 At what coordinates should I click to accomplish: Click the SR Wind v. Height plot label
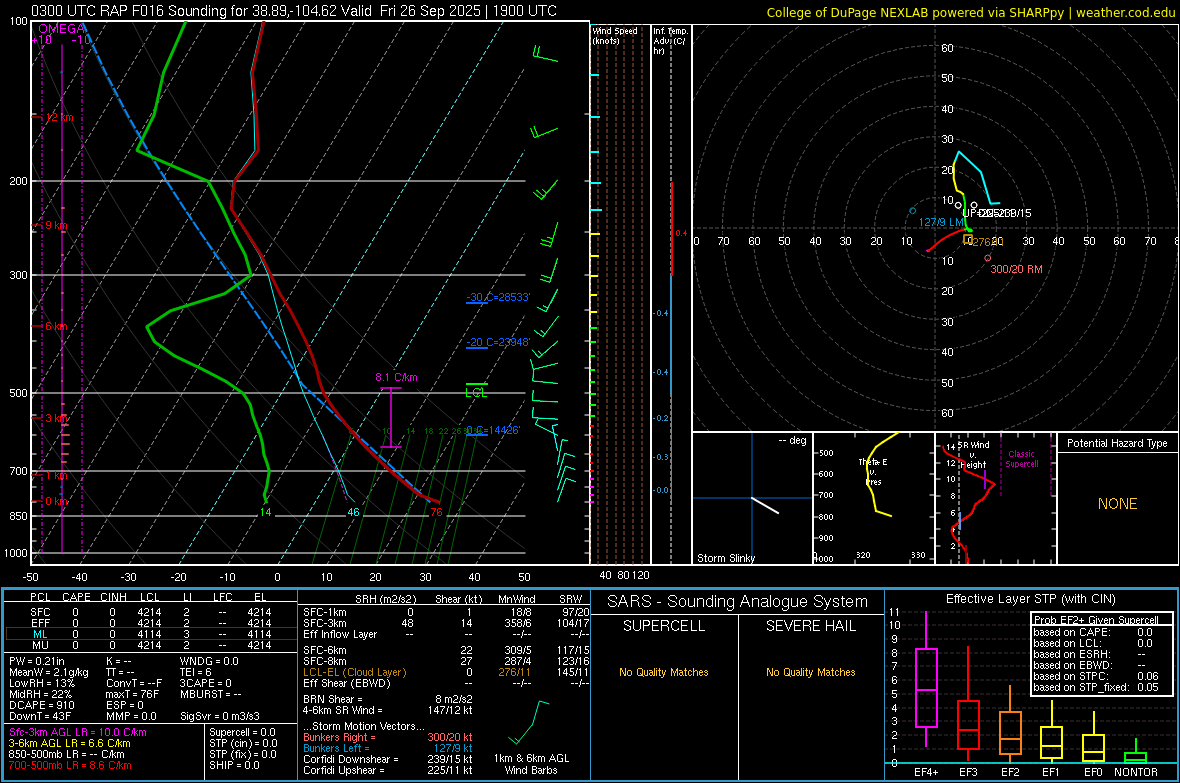[973, 455]
